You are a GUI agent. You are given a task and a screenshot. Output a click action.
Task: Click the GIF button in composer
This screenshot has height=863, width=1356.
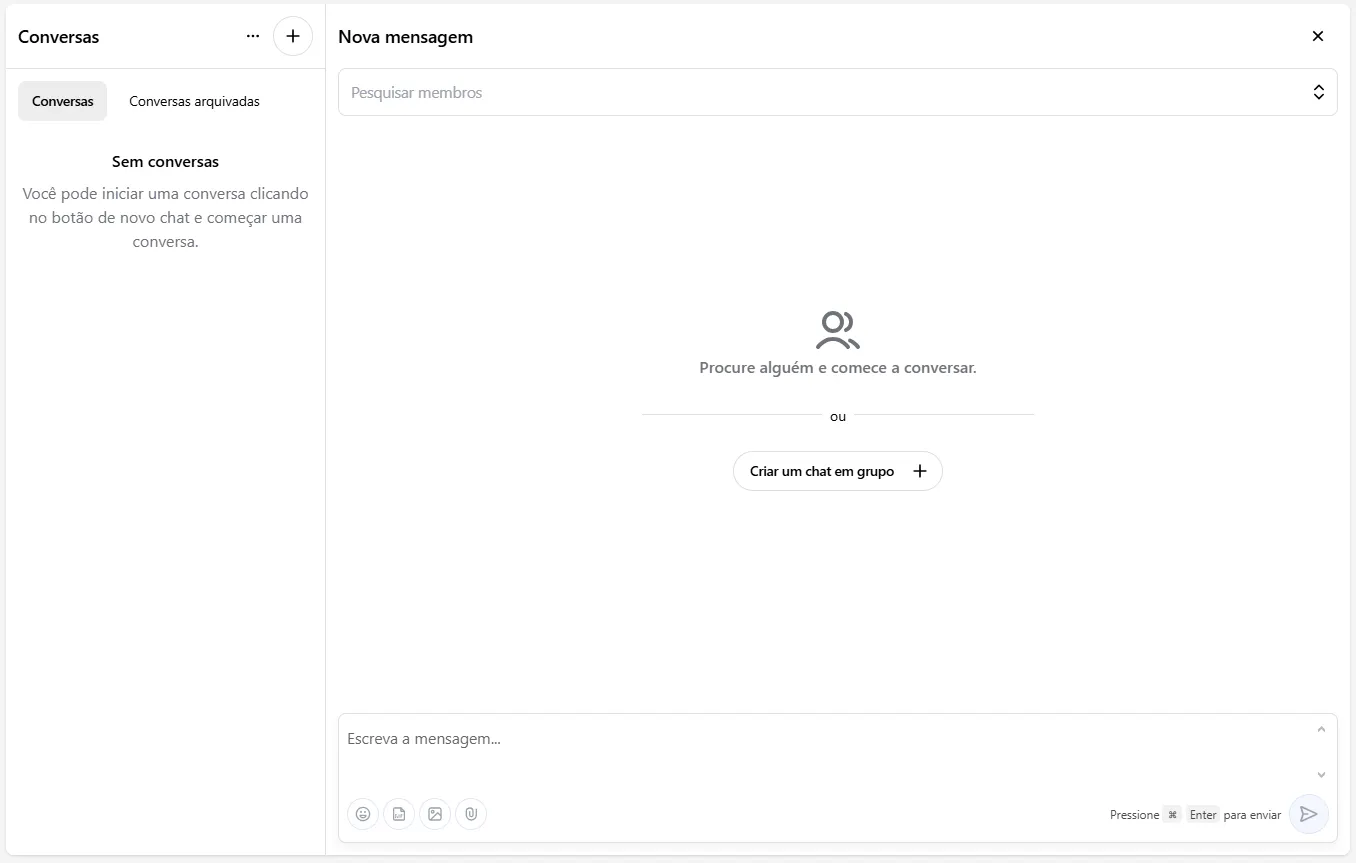tap(399, 814)
